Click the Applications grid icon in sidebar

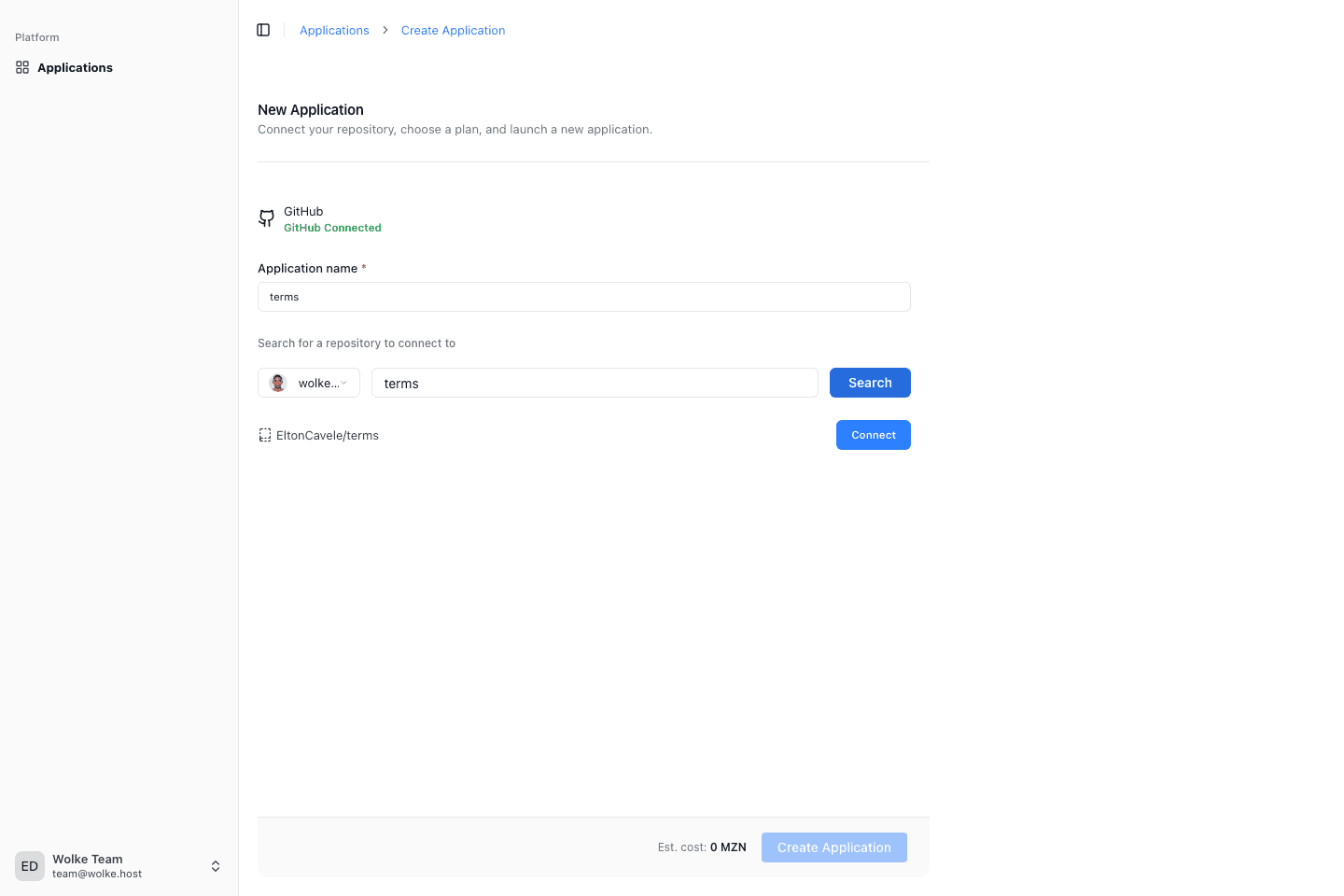coord(22,67)
